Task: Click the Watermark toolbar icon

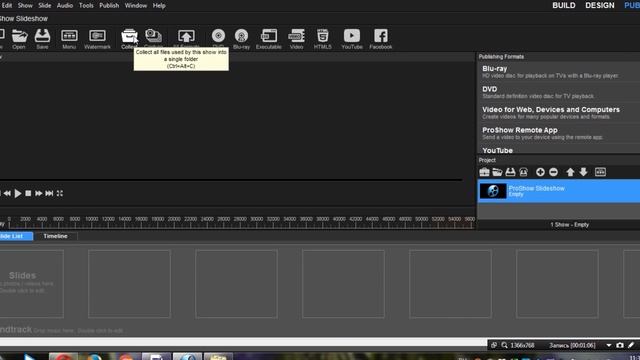Action: click(x=97, y=39)
